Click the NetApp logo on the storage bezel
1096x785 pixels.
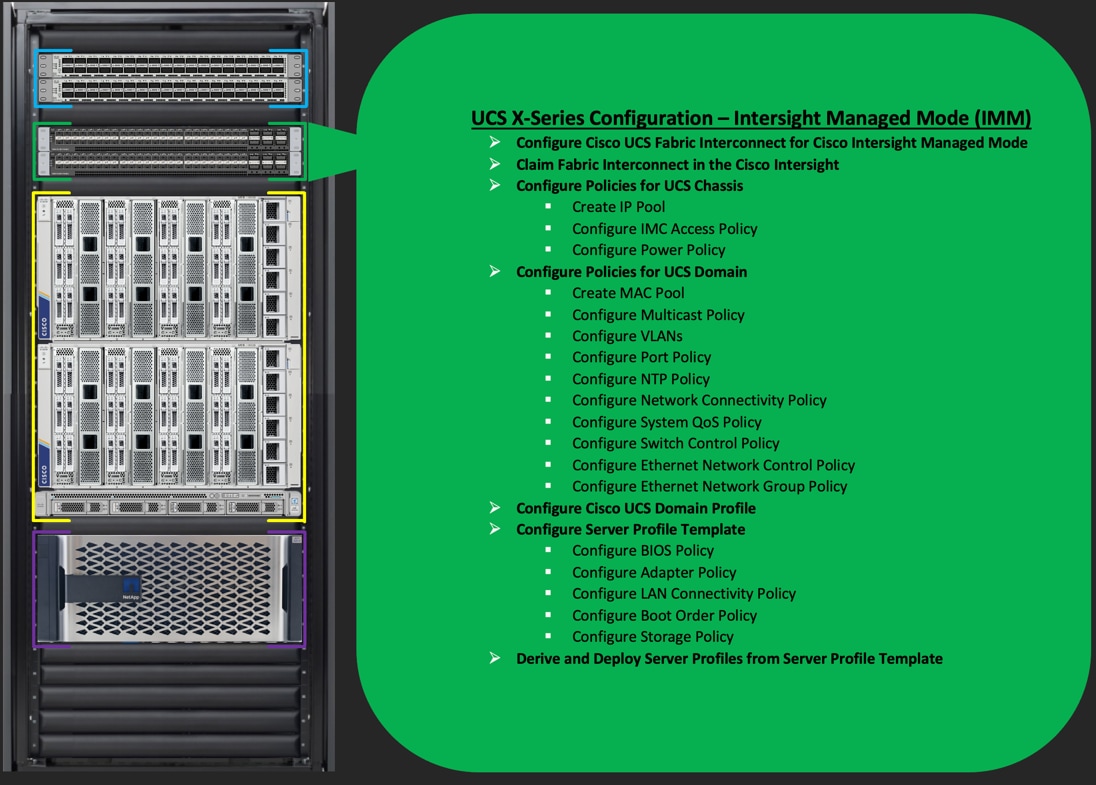point(131,588)
